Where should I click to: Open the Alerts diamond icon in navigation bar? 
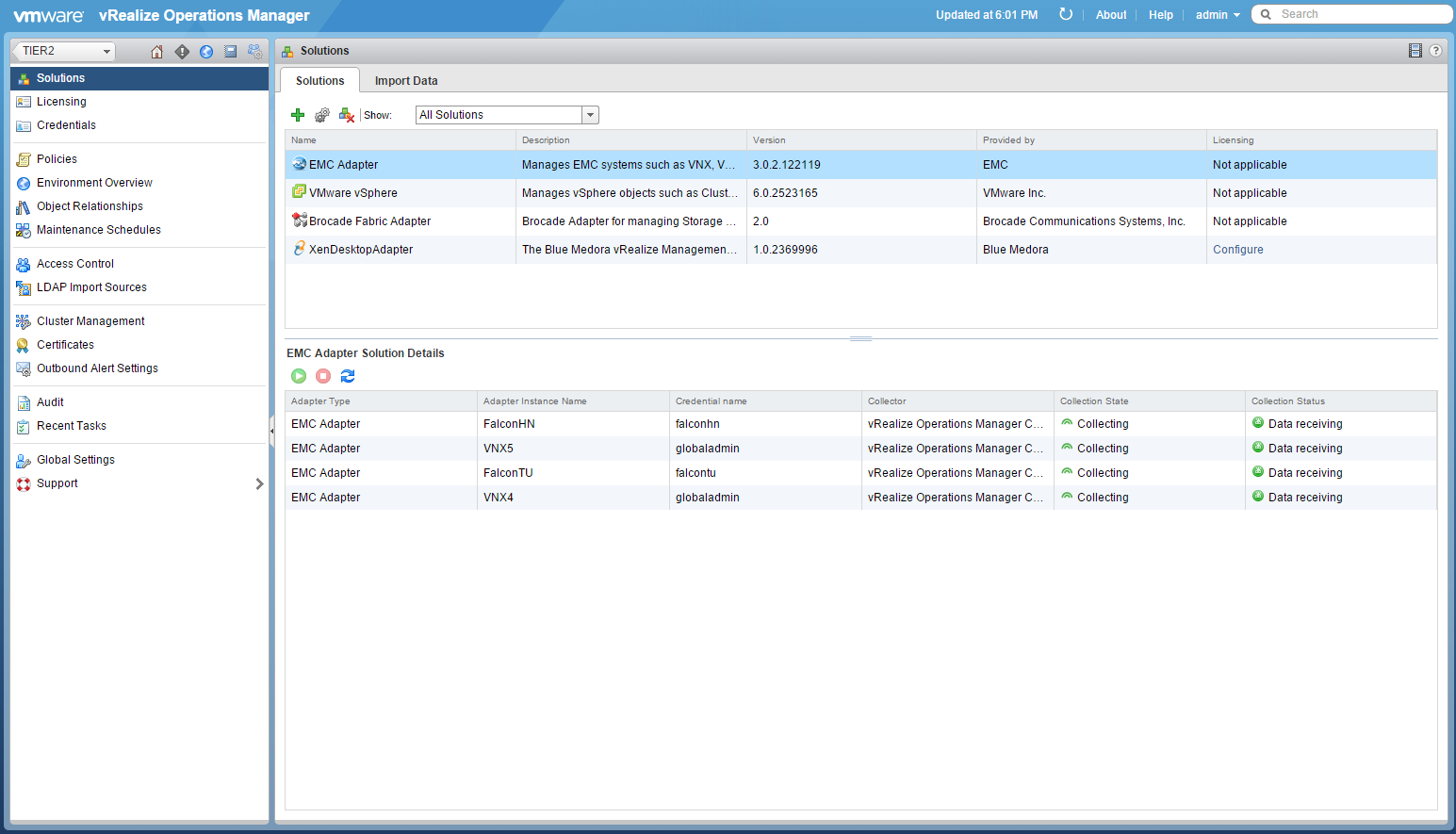coord(182,52)
